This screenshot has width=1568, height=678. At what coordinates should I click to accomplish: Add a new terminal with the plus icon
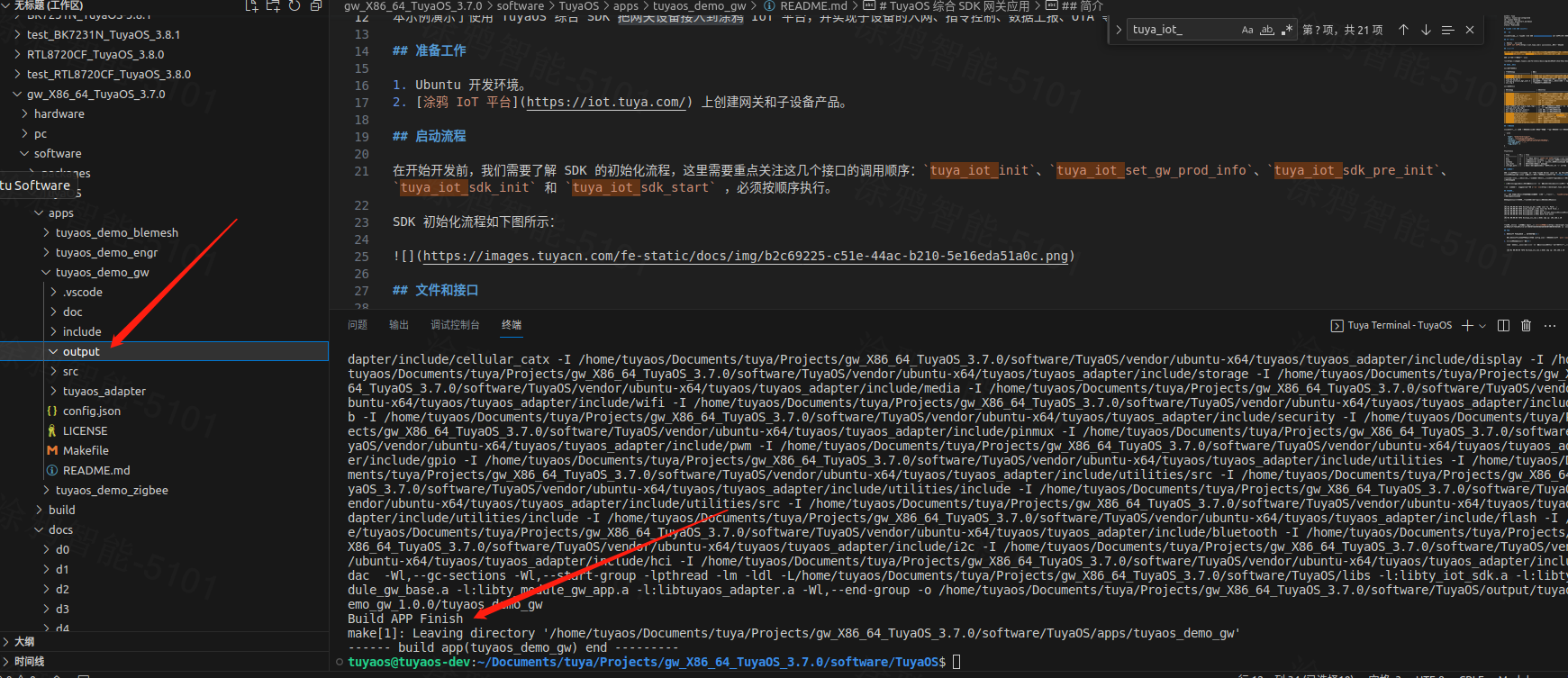click(x=1468, y=325)
